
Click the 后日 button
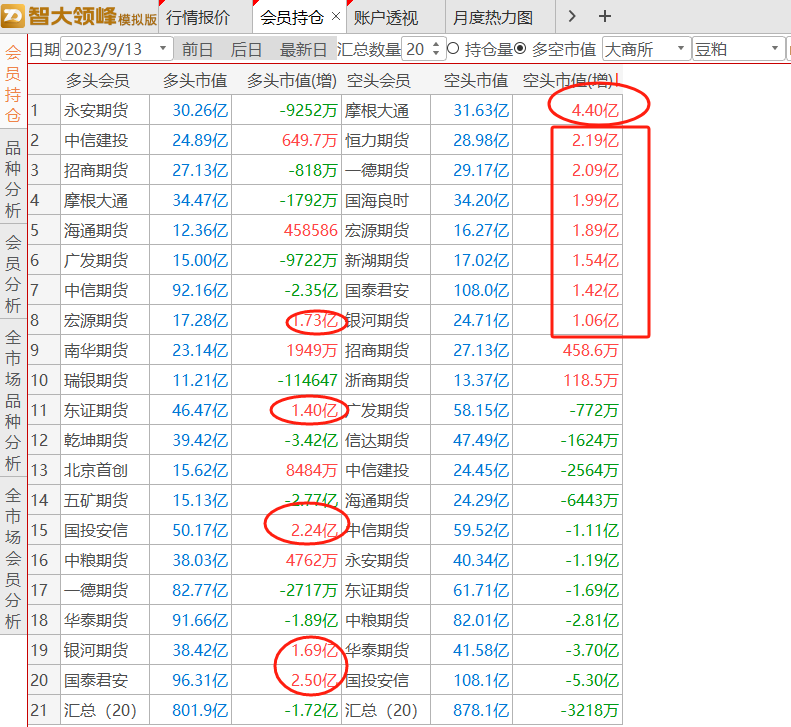click(x=246, y=49)
